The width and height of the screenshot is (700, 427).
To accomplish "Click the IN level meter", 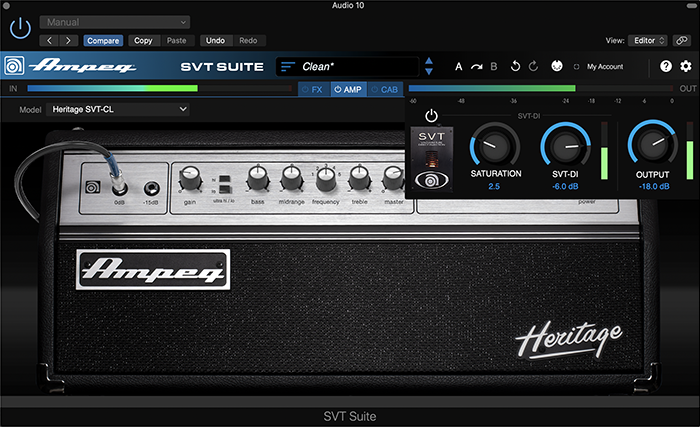I will 159,88.
